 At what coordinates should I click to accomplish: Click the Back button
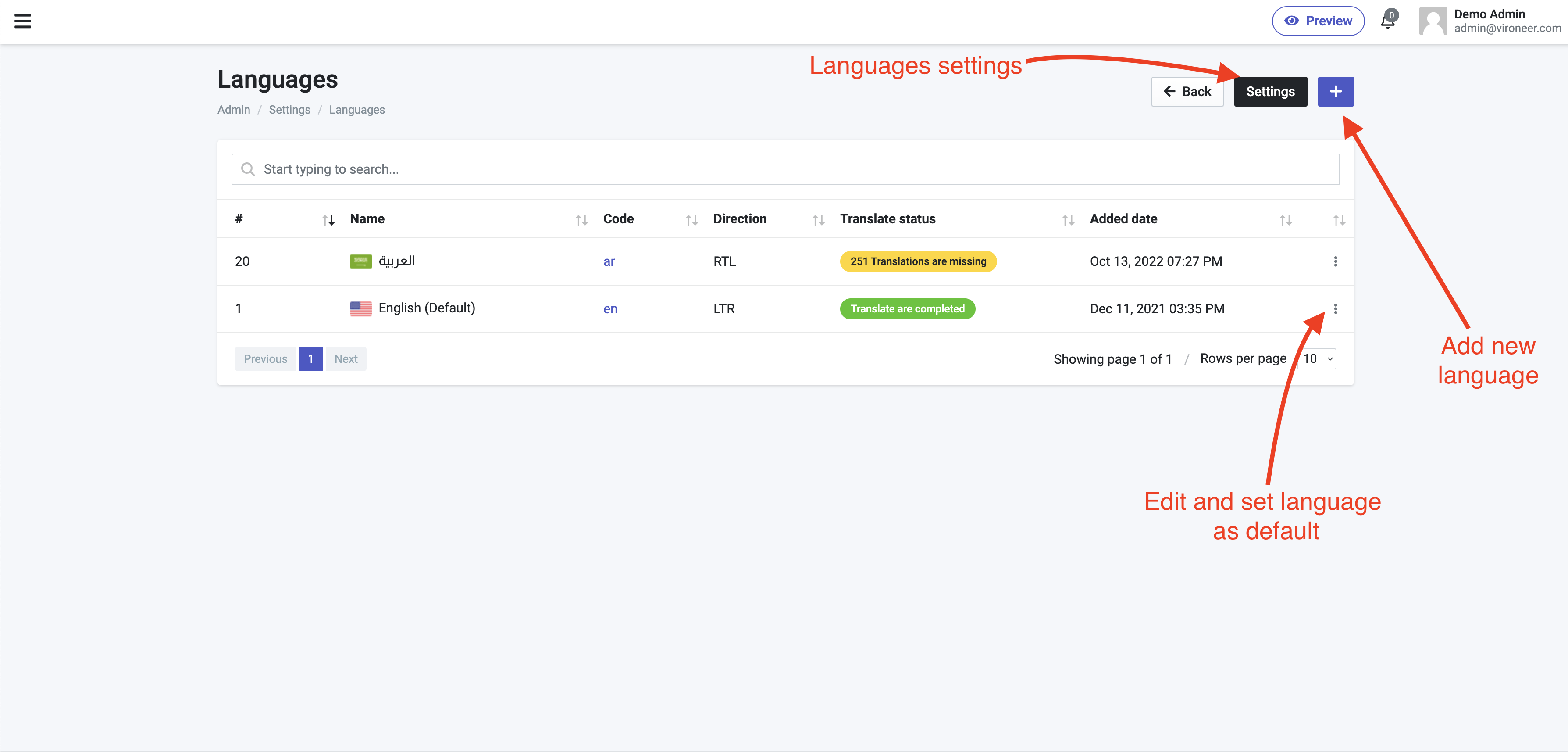[x=1187, y=91]
